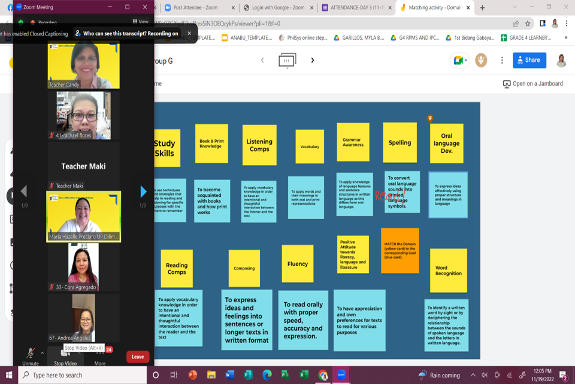This screenshot has height=384, width=575.
Task: Select the 'Fluency' yellow sticky note
Action: (x=297, y=264)
